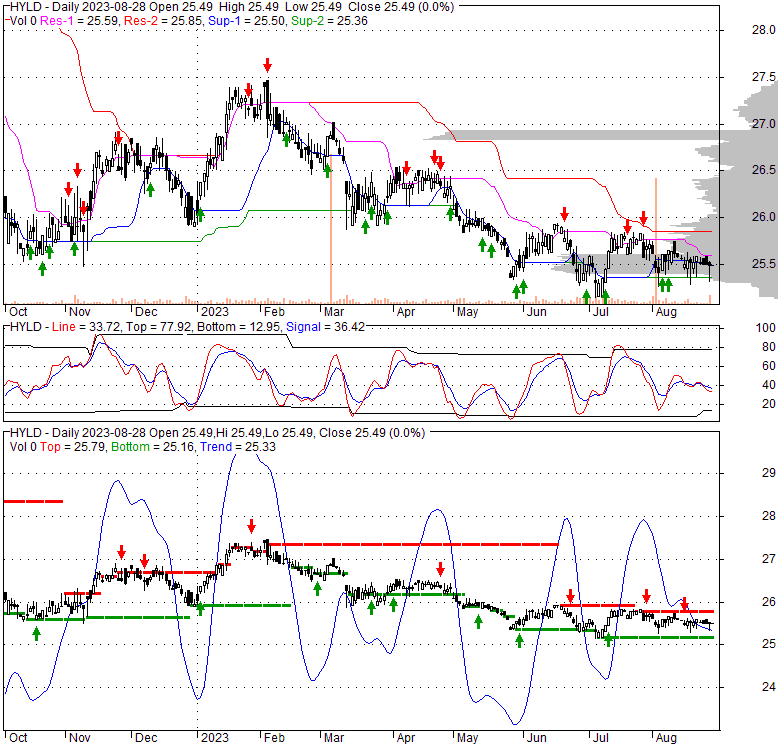Click the 40 oscillator axis label
This screenshot has width=780, height=745.
pos(769,385)
